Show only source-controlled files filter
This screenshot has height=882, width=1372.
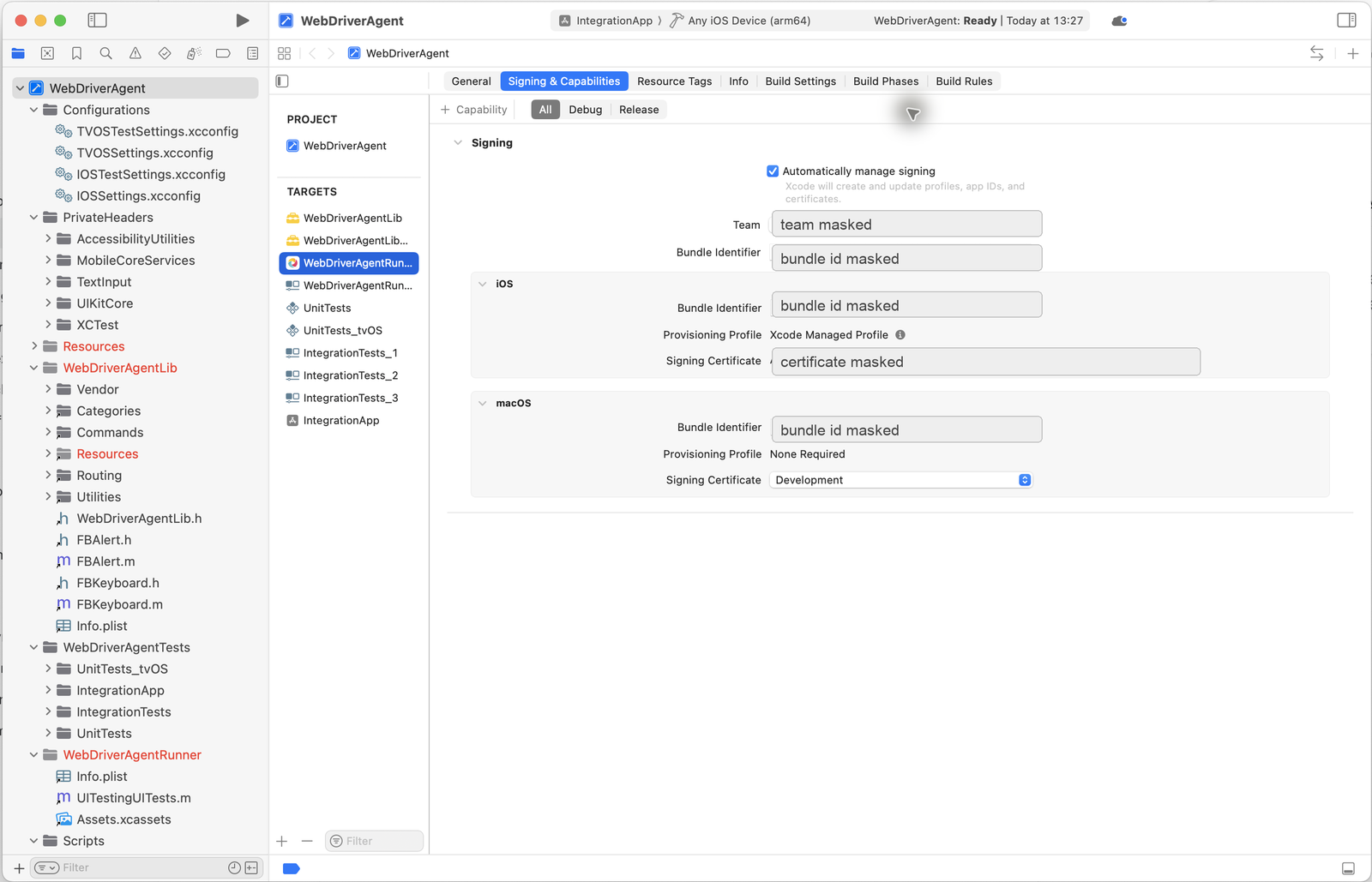(251, 867)
